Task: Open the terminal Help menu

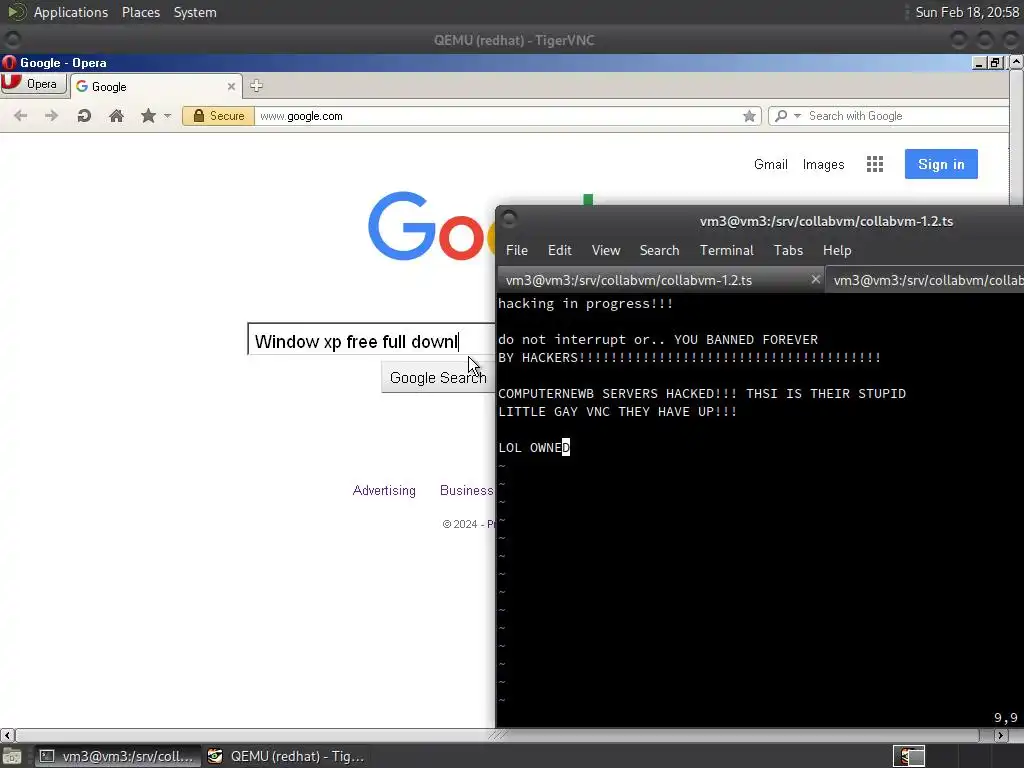Action: 837,250
